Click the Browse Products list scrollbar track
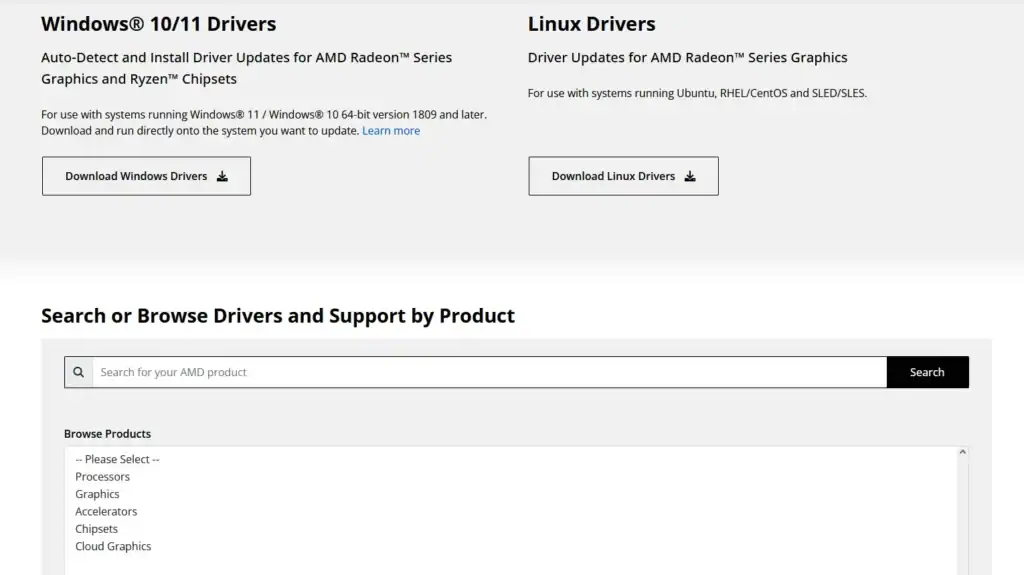 (x=962, y=520)
